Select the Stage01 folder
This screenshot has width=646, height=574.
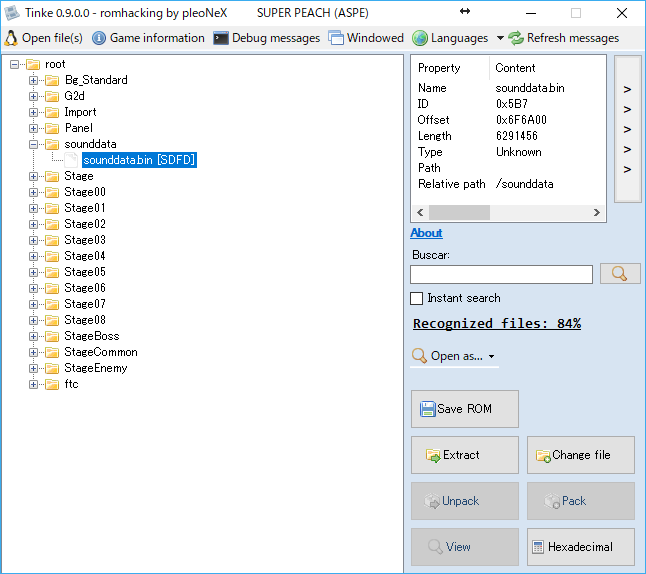point(85,208)
